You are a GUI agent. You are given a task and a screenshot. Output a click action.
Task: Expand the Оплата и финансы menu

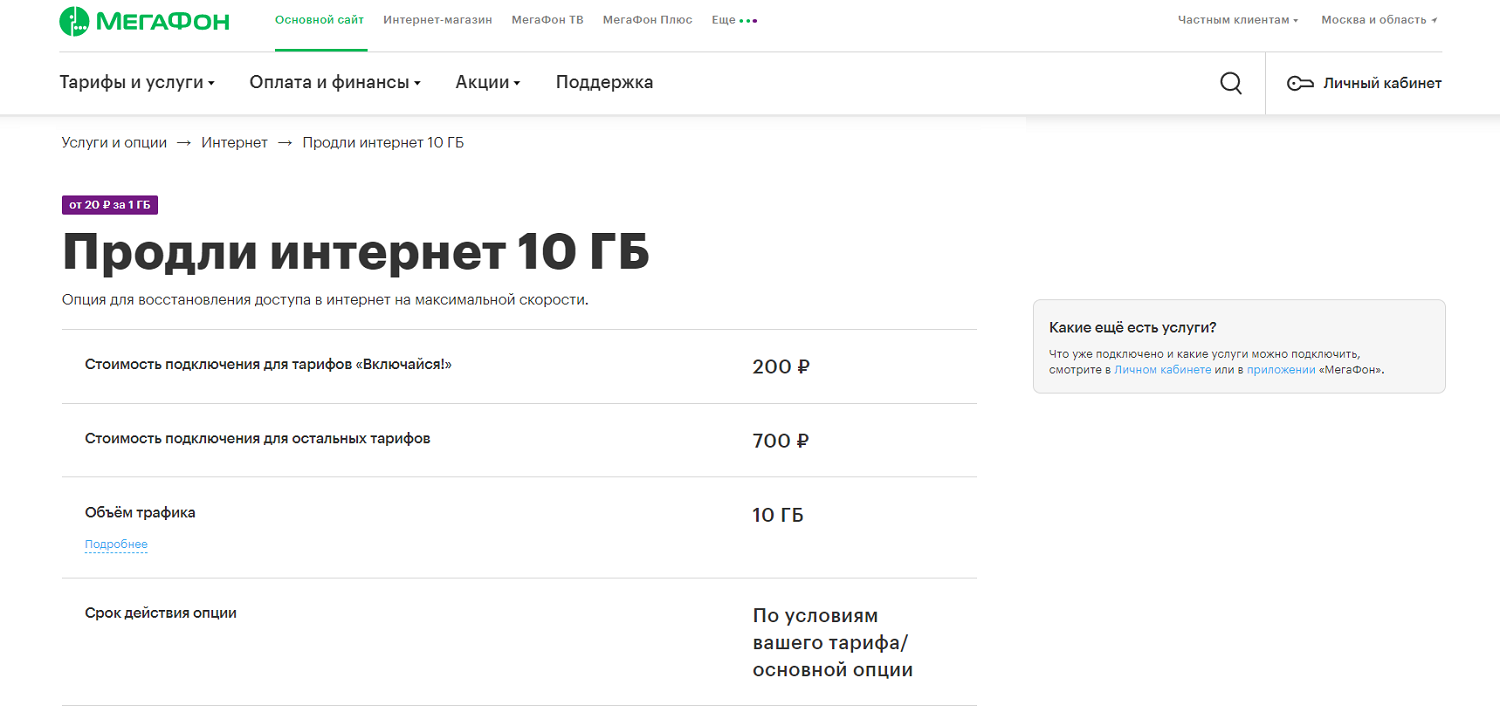coord(335,82)
